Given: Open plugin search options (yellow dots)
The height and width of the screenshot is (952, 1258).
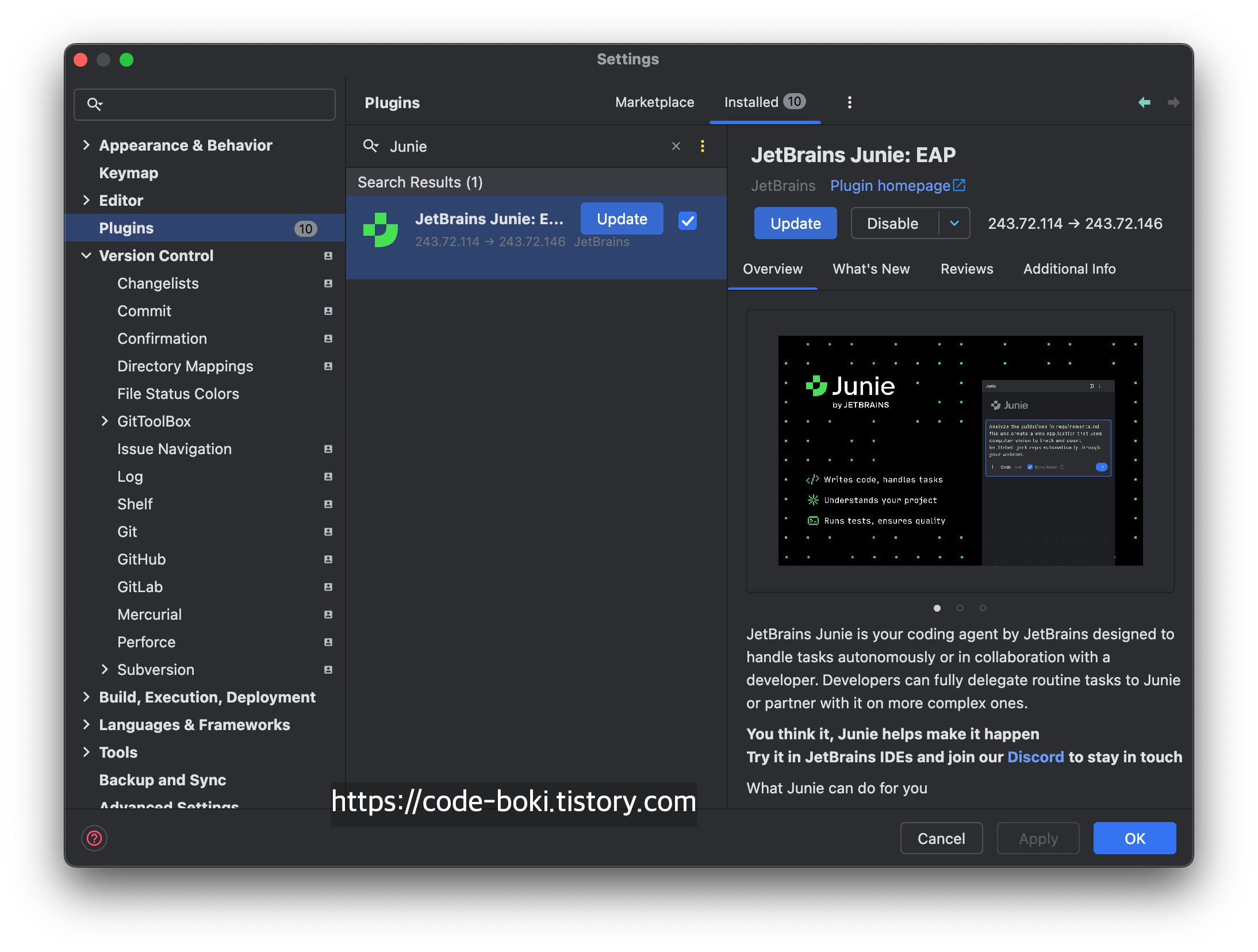Looking at the screenshot, I should point(702,146).
